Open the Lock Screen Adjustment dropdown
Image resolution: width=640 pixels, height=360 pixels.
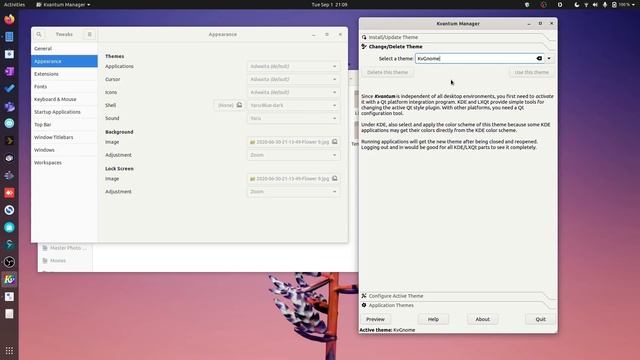tap(293, 191)
